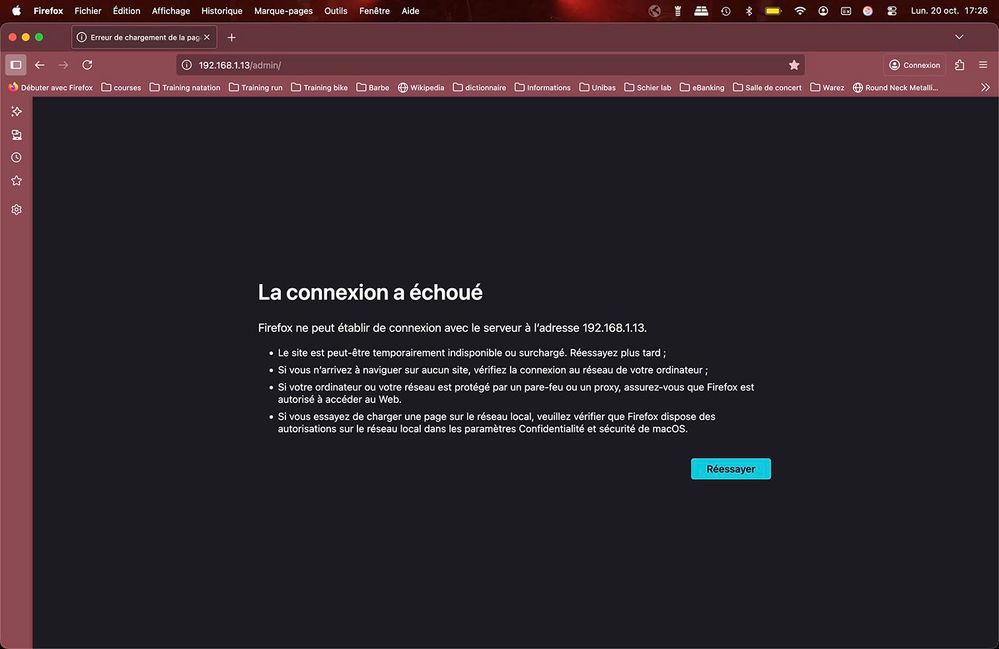The height and width of the screenshot is (649, 999).
Task: Open a new tab with plus button
Action: click(231, 38)
